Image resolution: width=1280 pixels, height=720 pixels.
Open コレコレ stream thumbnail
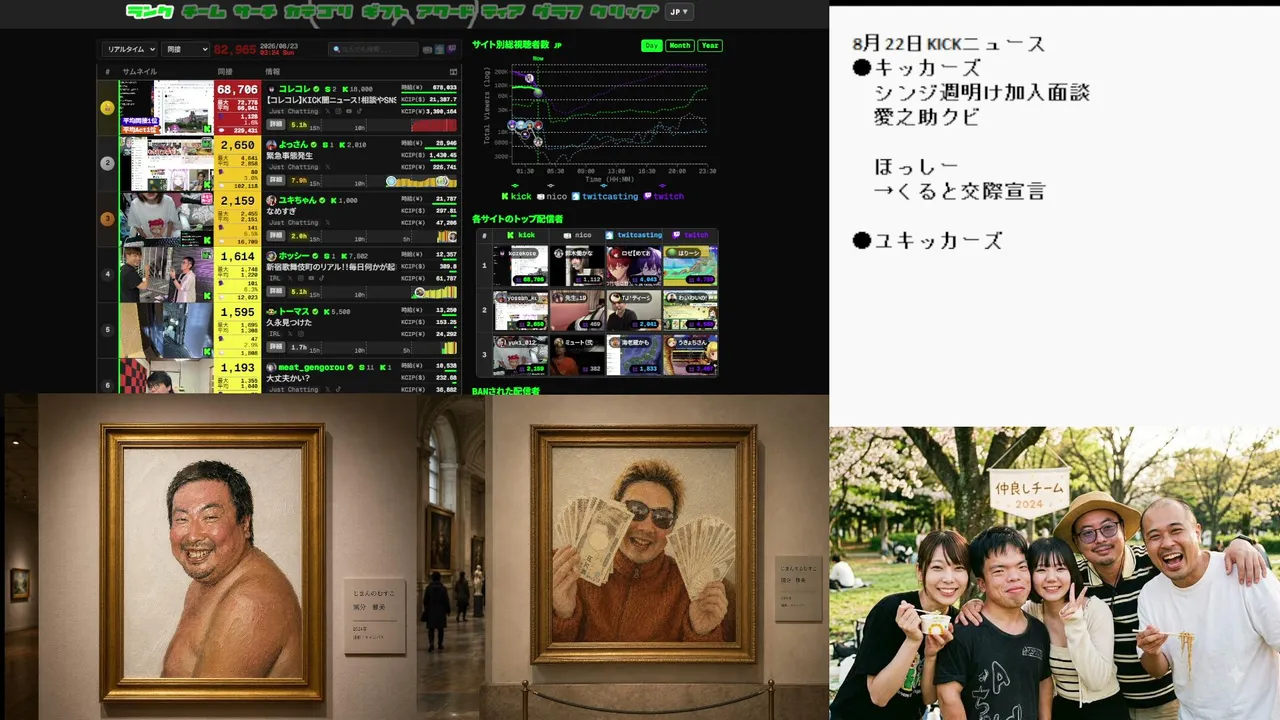tap(166, 107)
